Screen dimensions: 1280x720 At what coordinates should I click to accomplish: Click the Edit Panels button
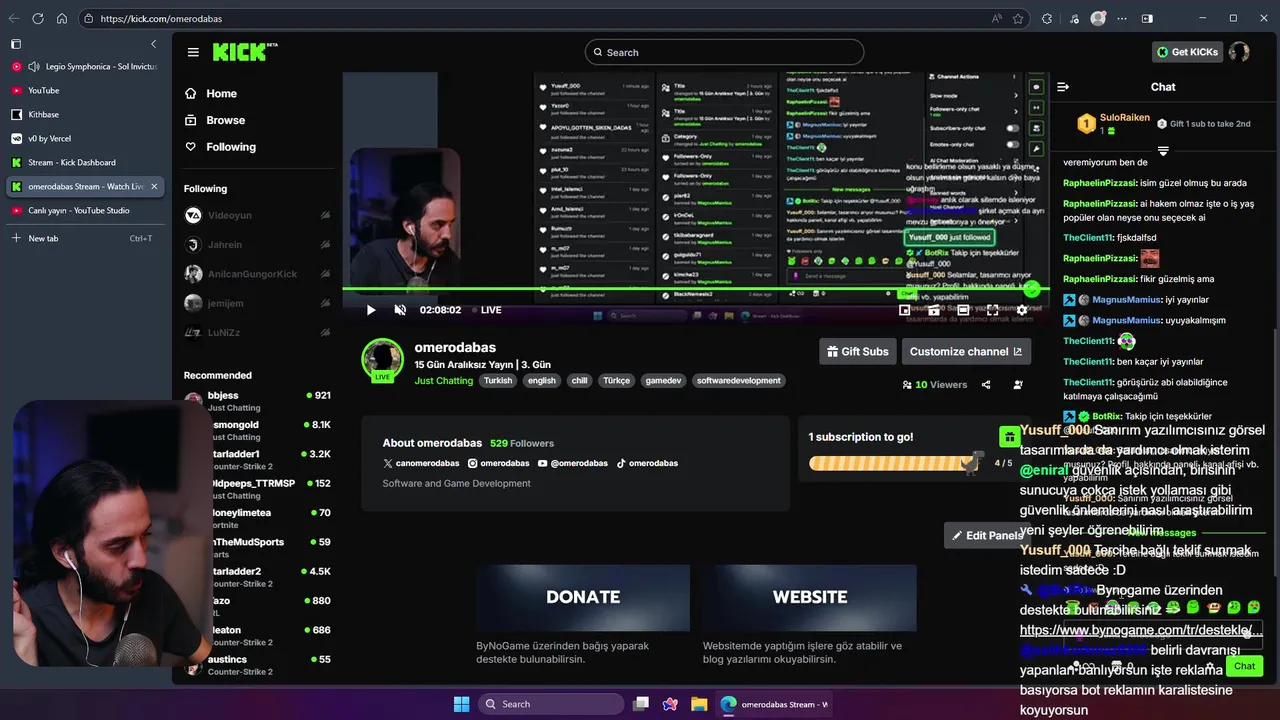pyautogui.click(x=988, y=535)
